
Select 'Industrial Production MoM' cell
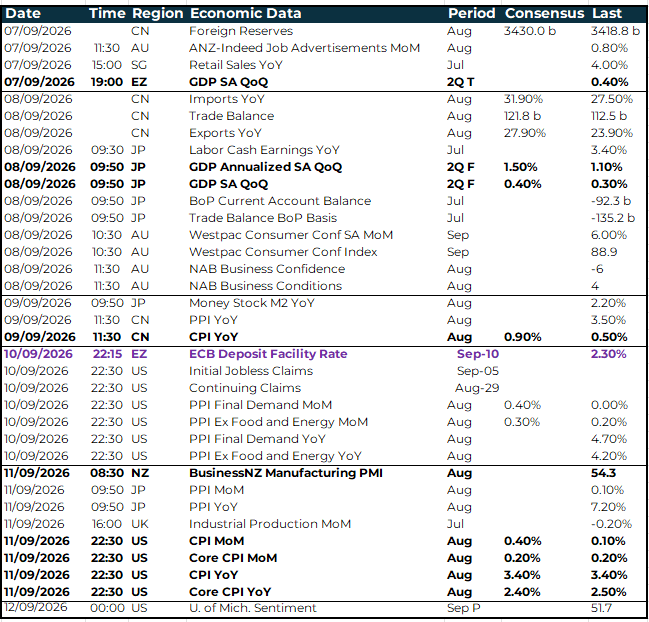coord(270,524)
